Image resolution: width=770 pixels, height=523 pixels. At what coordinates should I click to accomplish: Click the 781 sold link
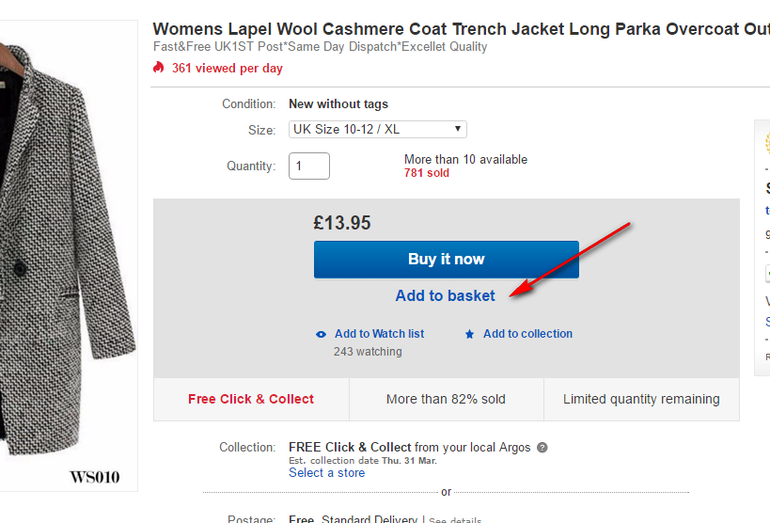coord(427,173)
